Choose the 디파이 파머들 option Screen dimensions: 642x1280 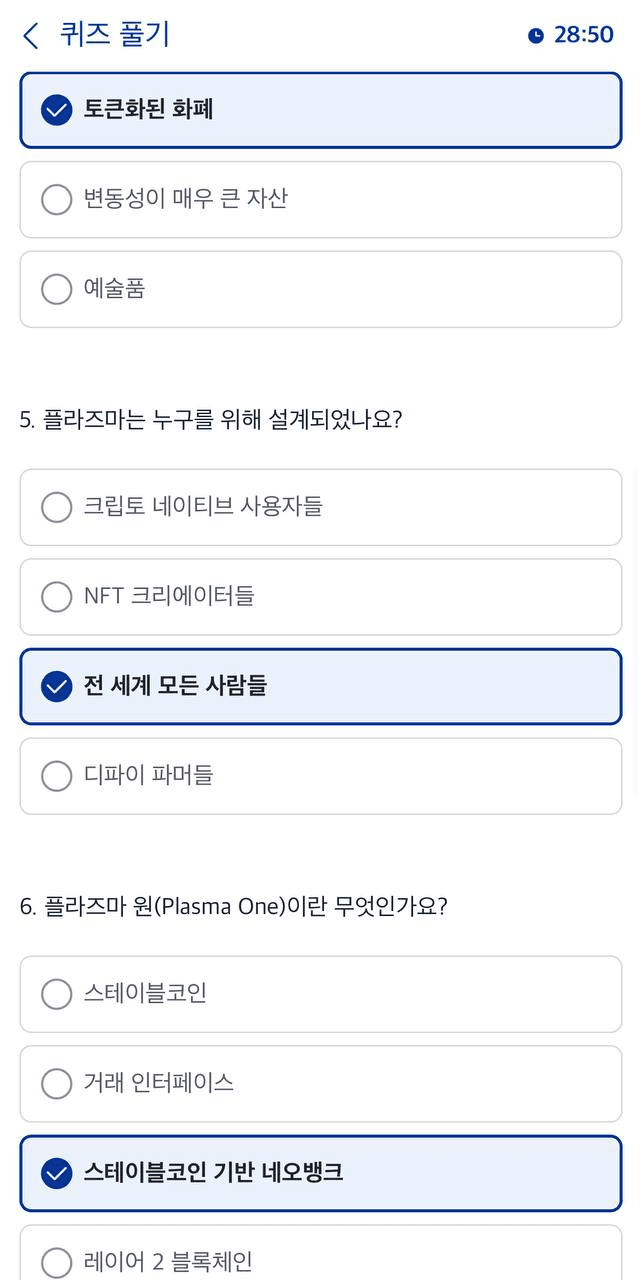(x=321, y=776)
